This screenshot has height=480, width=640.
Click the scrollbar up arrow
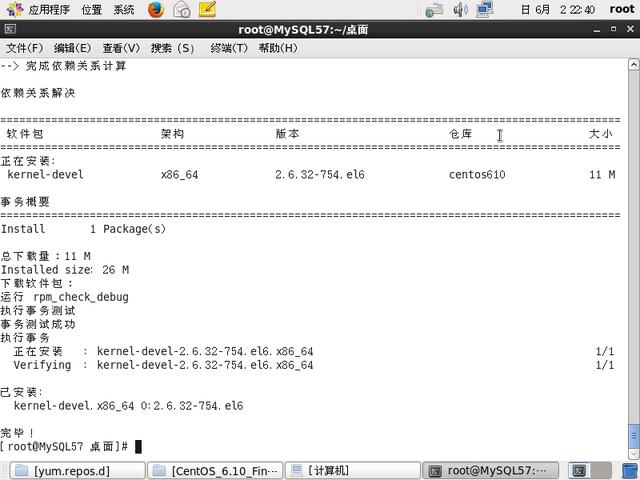pos(633,64)
